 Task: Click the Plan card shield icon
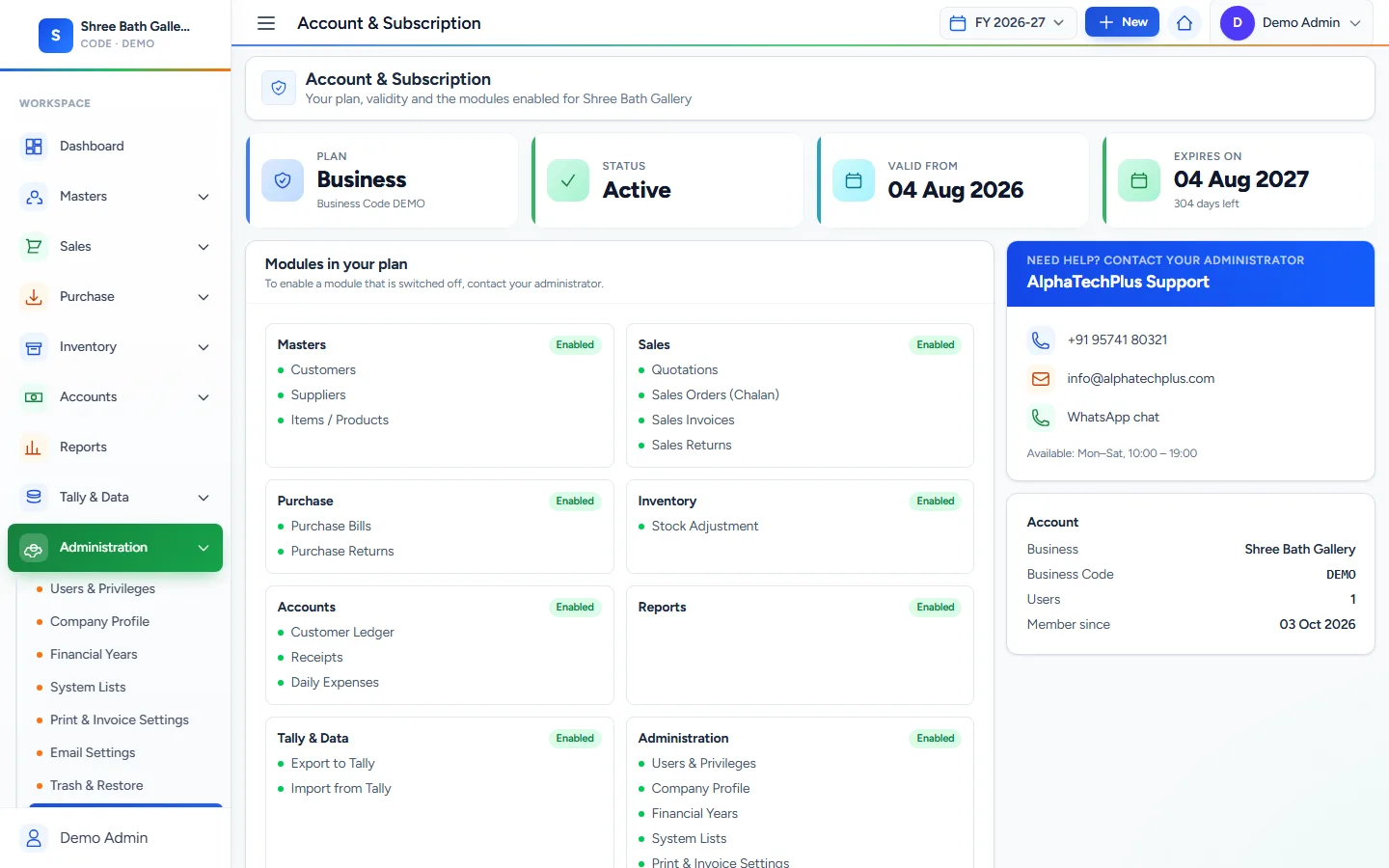pyautogui.click(x=283, y=180)
